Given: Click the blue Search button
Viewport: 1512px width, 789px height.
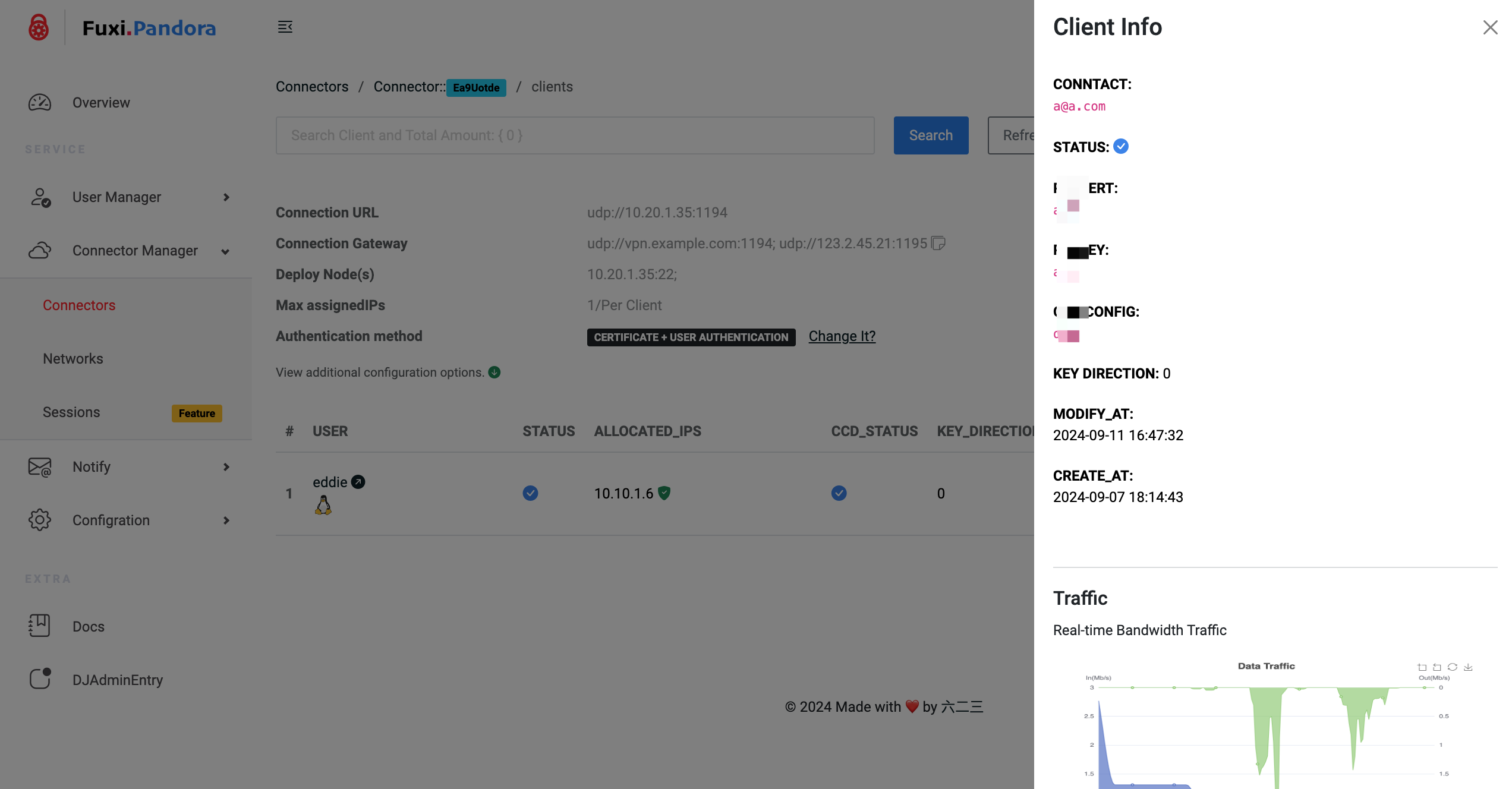Looking at the screenshot, I should [931, 135].
